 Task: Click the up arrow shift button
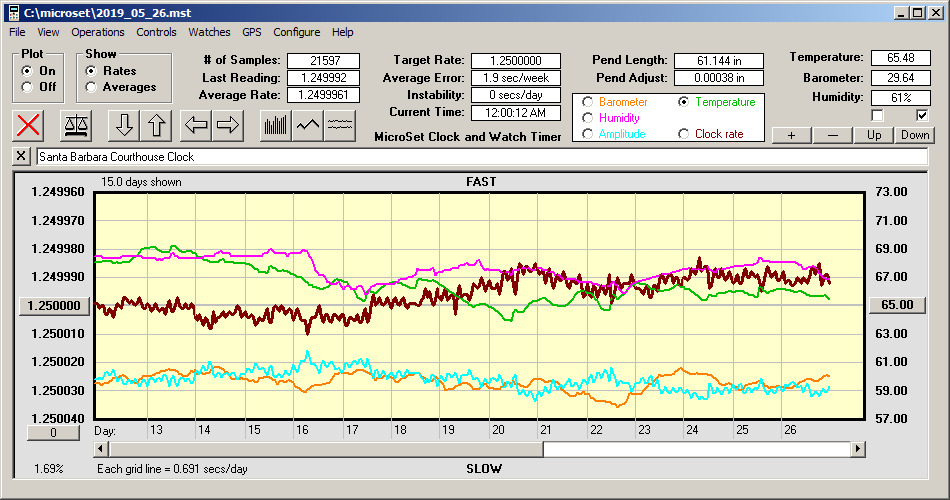pos(156,125)
